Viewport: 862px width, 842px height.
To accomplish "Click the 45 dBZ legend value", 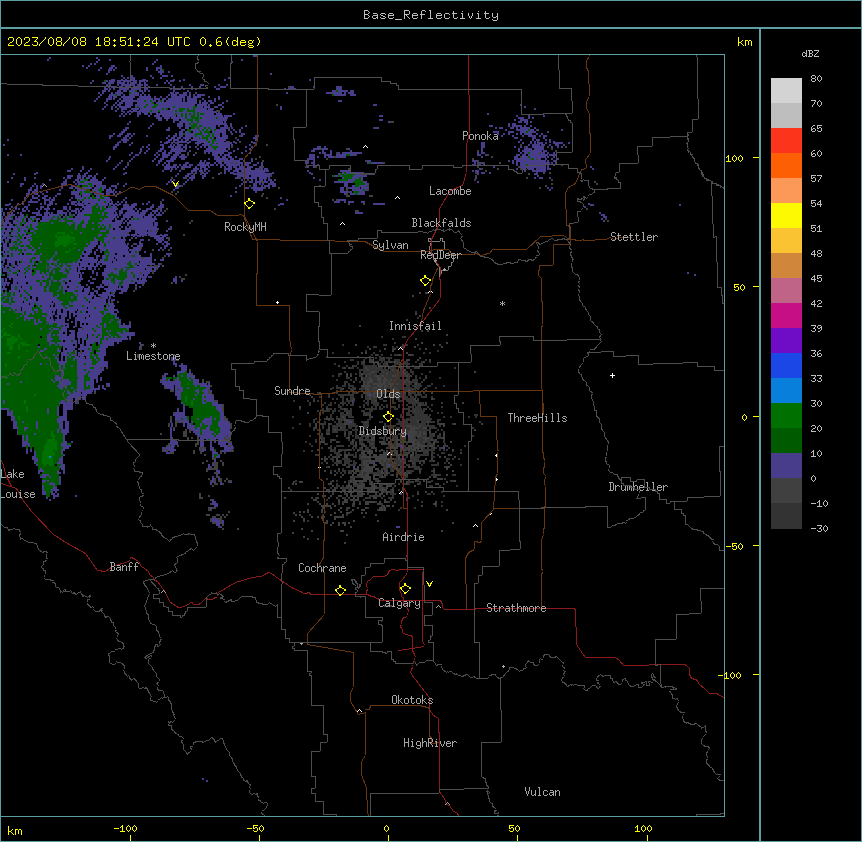I will pyautogui.click(x=816, y=278).
